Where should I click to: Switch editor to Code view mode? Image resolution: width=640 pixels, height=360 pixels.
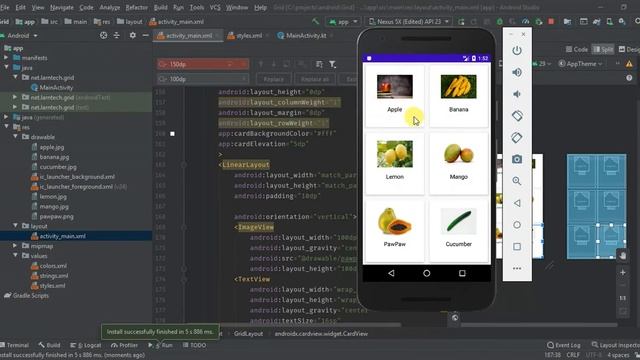pyautogui.click(x=577, y=49)
